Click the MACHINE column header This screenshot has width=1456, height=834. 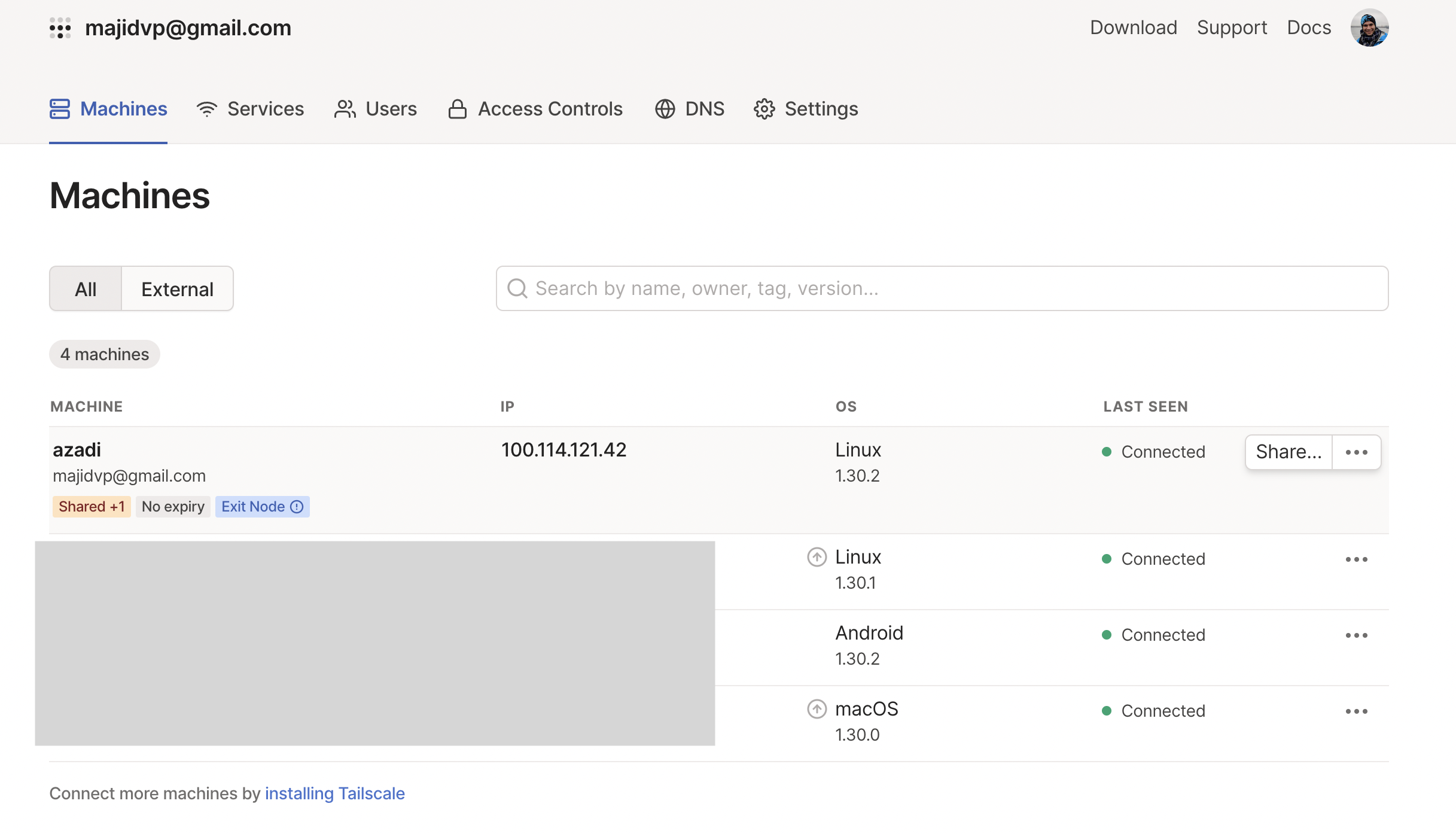coord(87,407)
